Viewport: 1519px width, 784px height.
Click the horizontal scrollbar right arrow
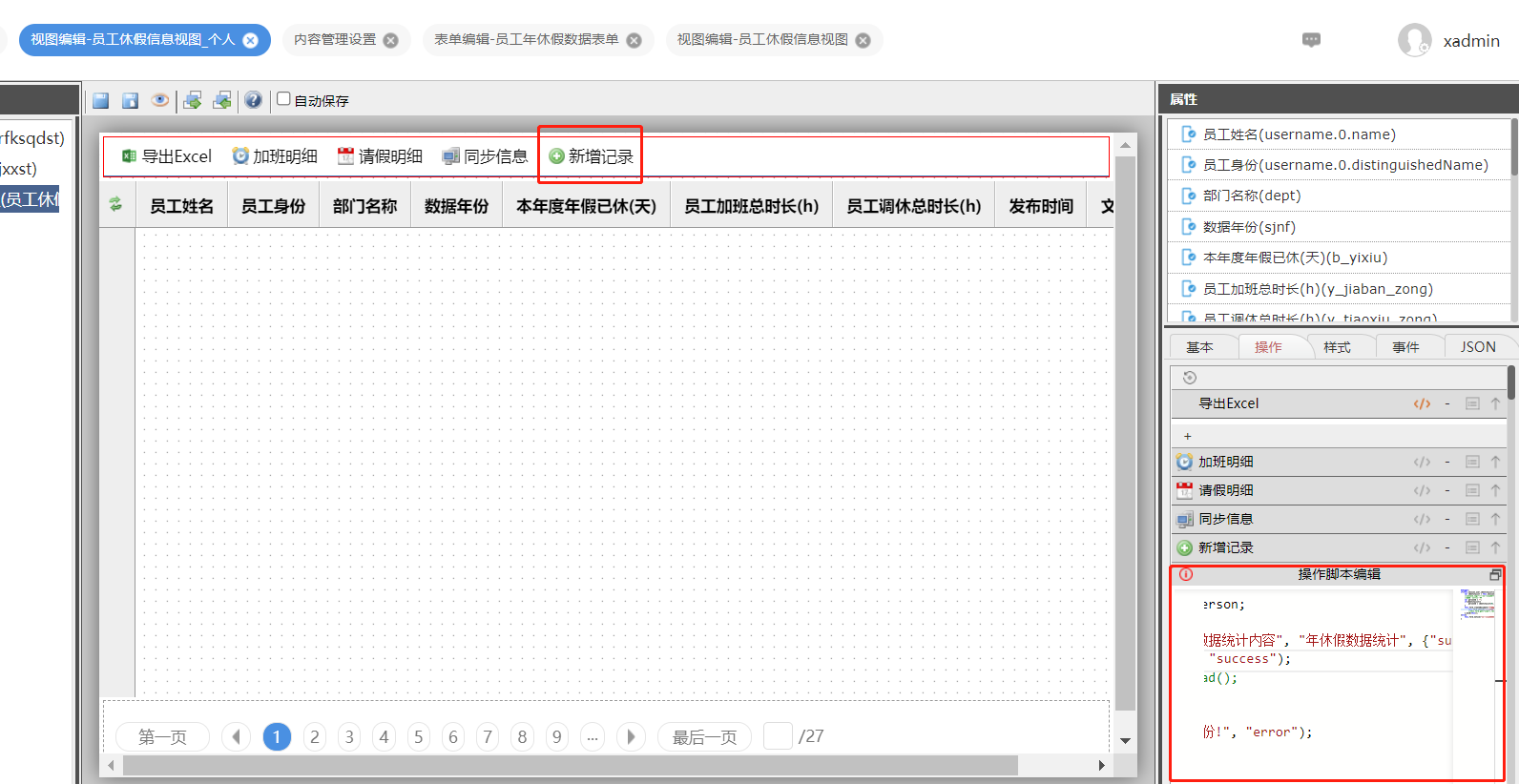[1101, 765]
